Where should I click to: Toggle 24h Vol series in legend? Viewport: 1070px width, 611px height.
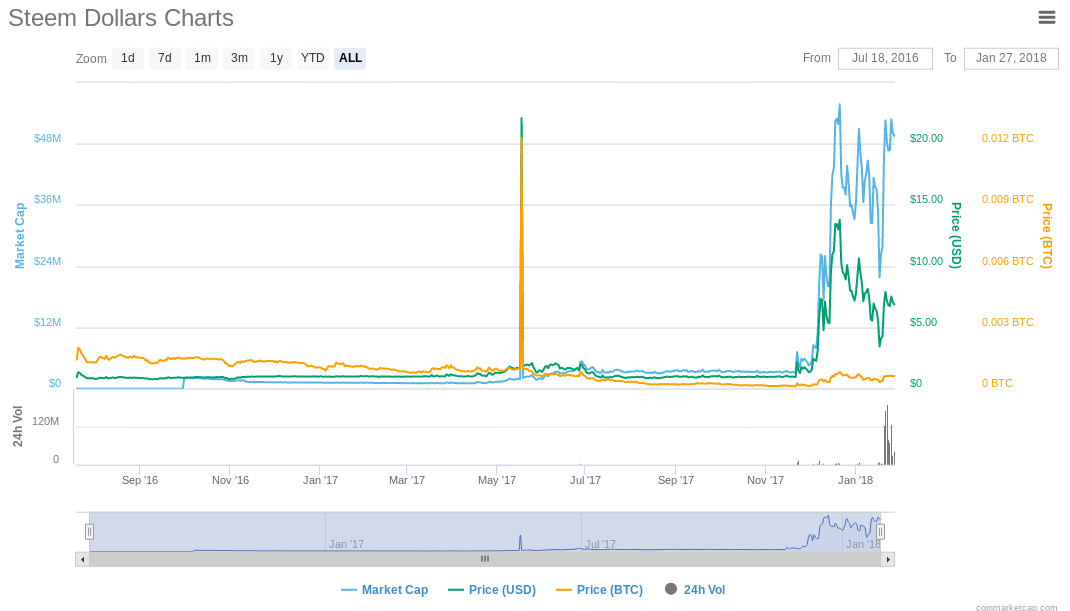point(695,589)
